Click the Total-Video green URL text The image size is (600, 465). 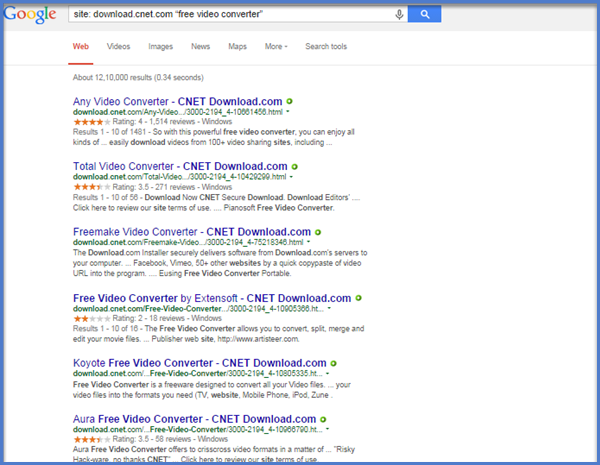tap(179, 177)
